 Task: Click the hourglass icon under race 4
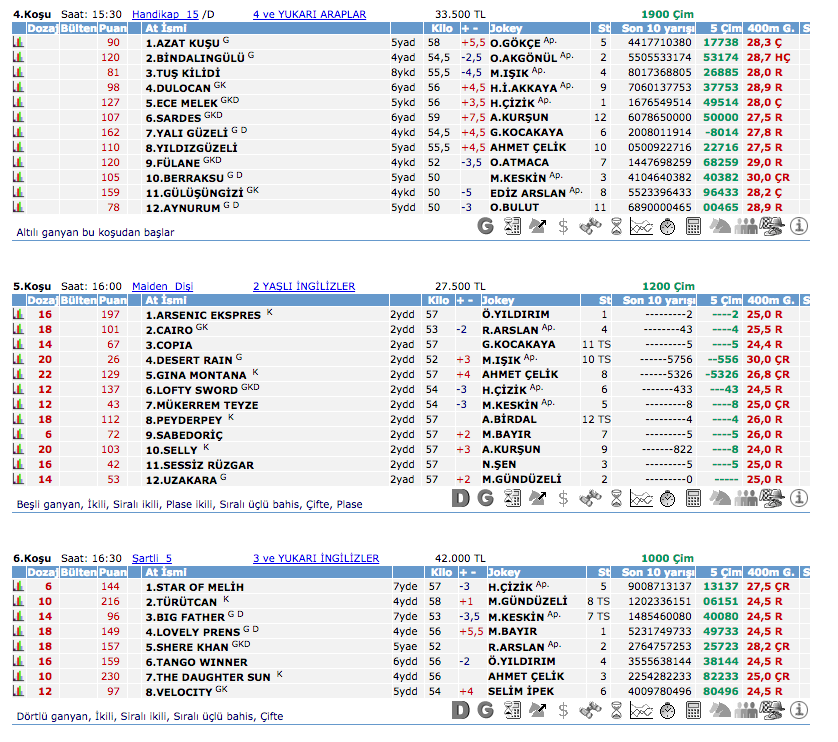[616, 226]
